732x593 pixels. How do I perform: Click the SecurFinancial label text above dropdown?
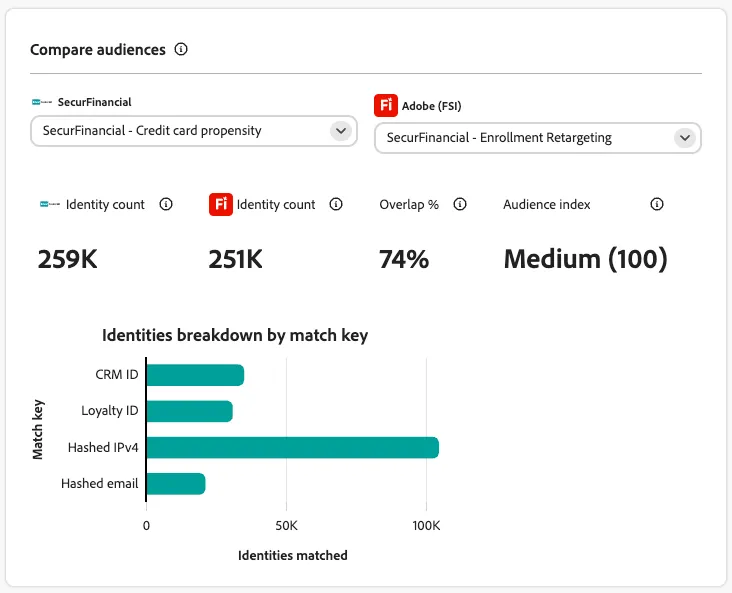pos(94,102)
